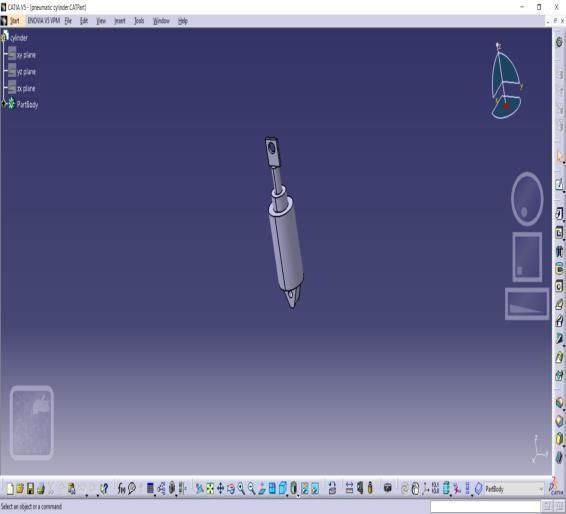566x514 pixels.
Task: Click the 3D compass in viewport
Action: point(506,81)
